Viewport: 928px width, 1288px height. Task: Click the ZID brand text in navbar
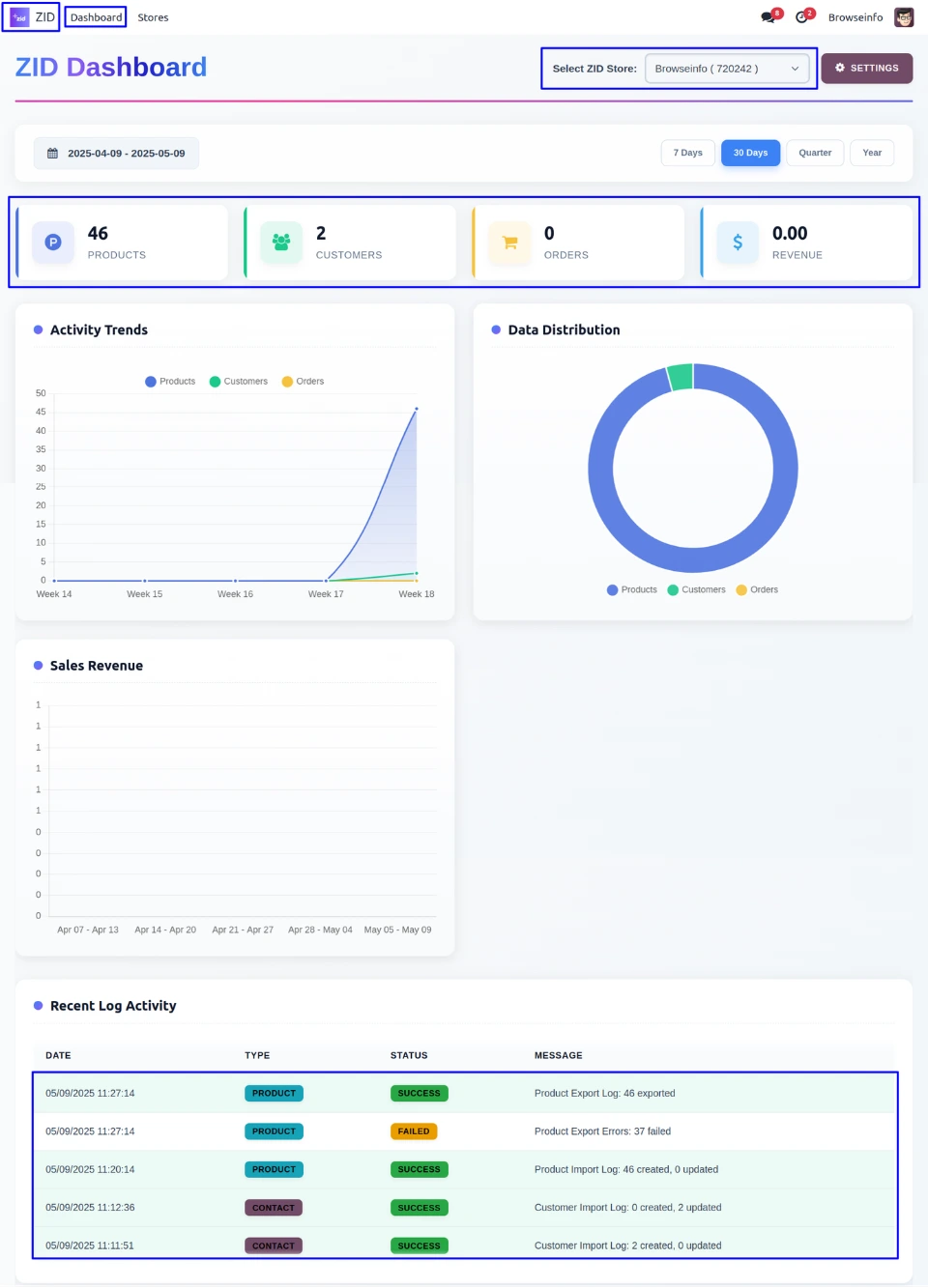pos(45,17)
